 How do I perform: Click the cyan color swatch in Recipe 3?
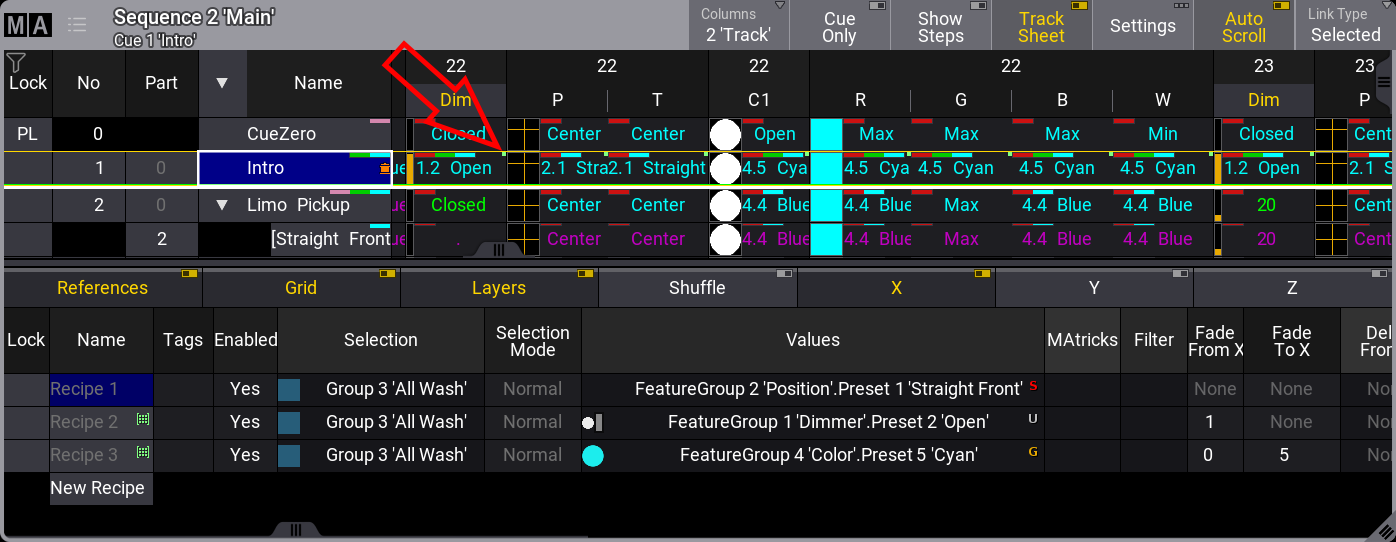593,455
